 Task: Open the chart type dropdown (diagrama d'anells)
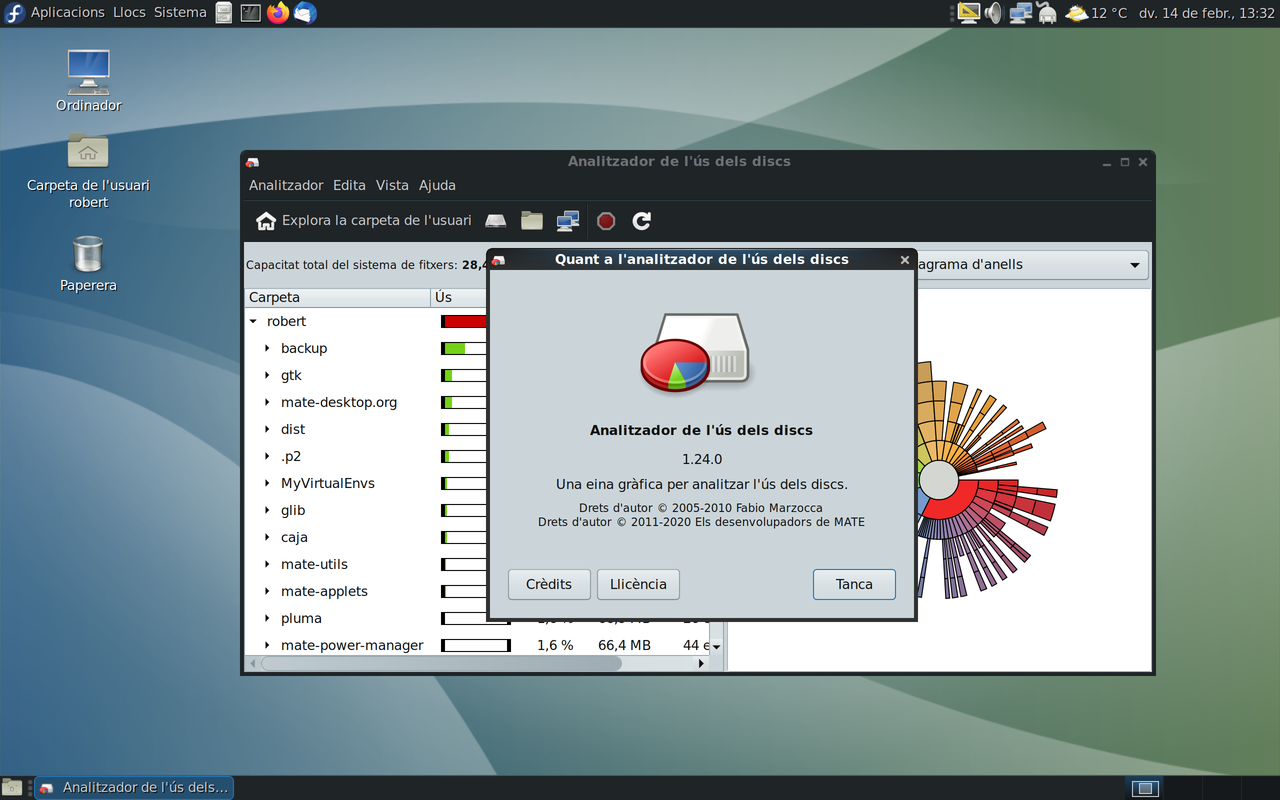point(1032,265)
